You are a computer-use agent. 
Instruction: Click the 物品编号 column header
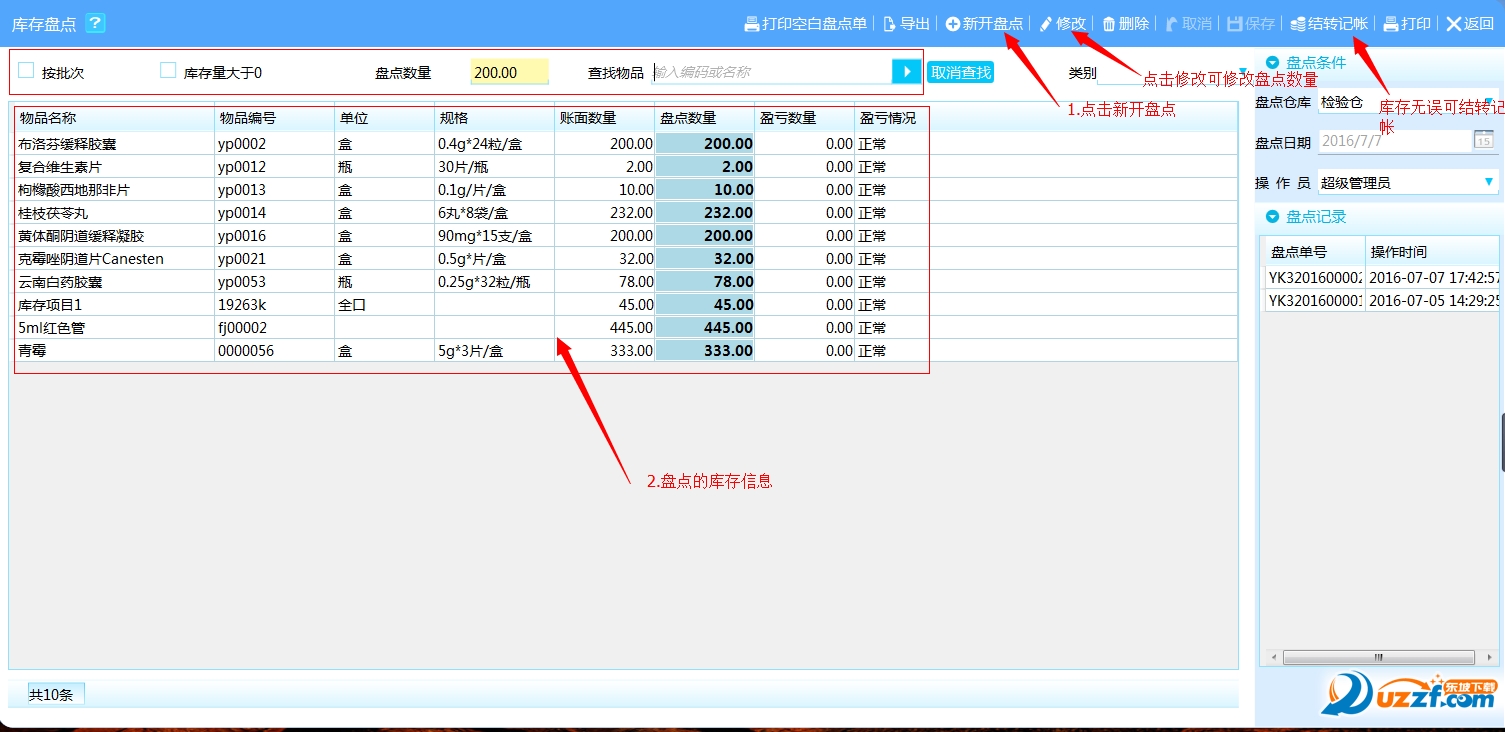click(x=274, y=118)
